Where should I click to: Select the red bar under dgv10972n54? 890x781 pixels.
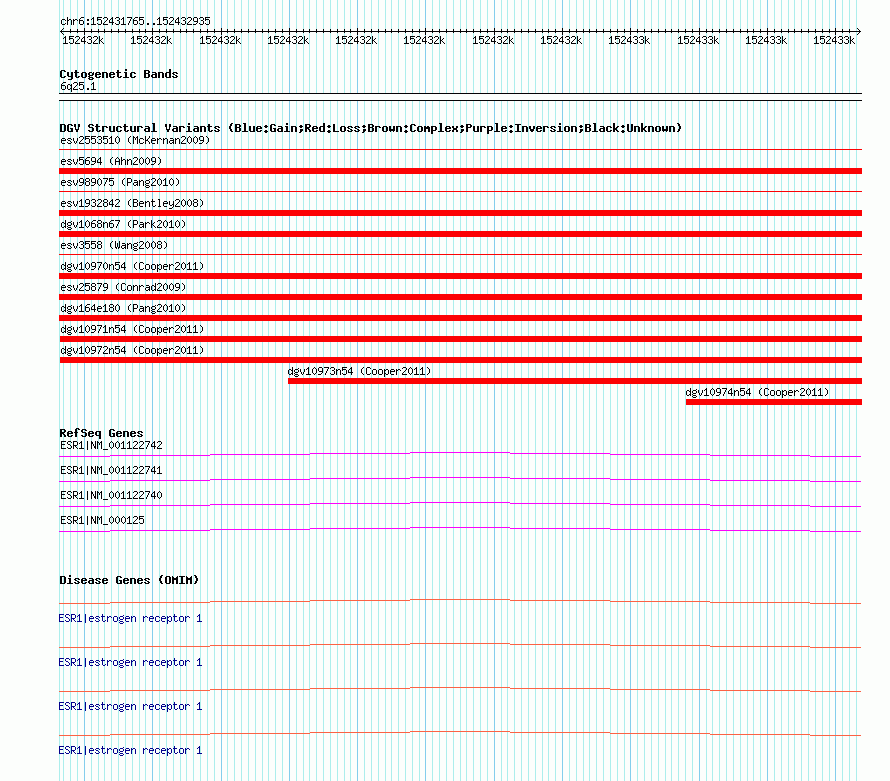460,360
